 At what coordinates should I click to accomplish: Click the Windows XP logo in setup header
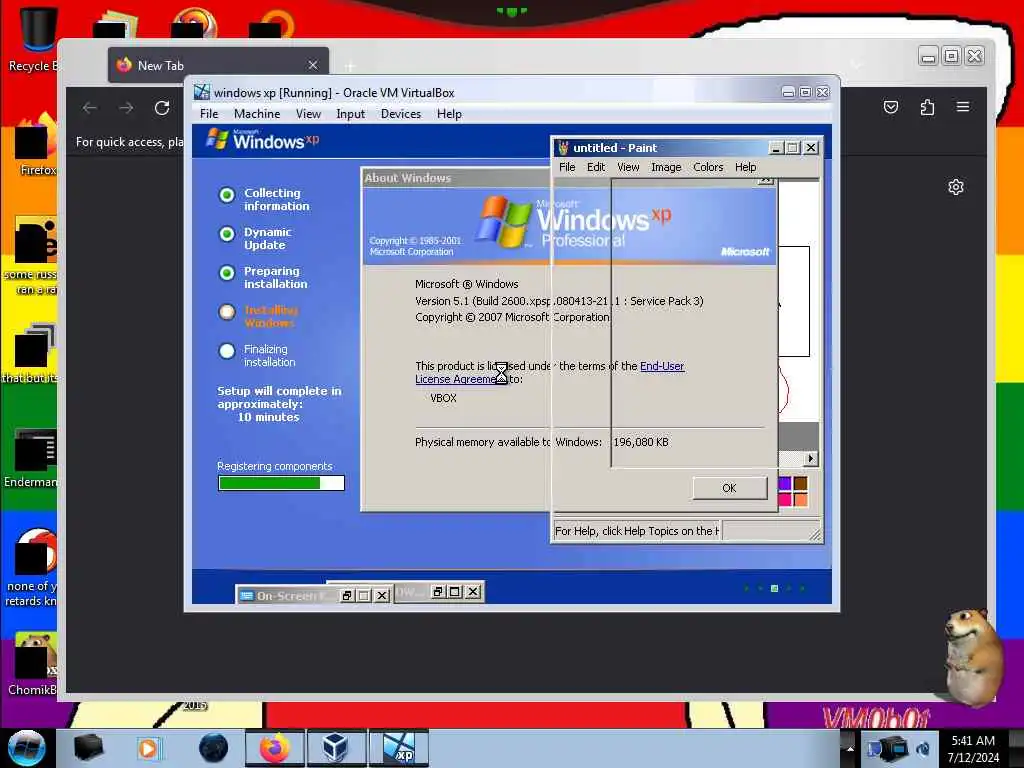click(263, 139)
